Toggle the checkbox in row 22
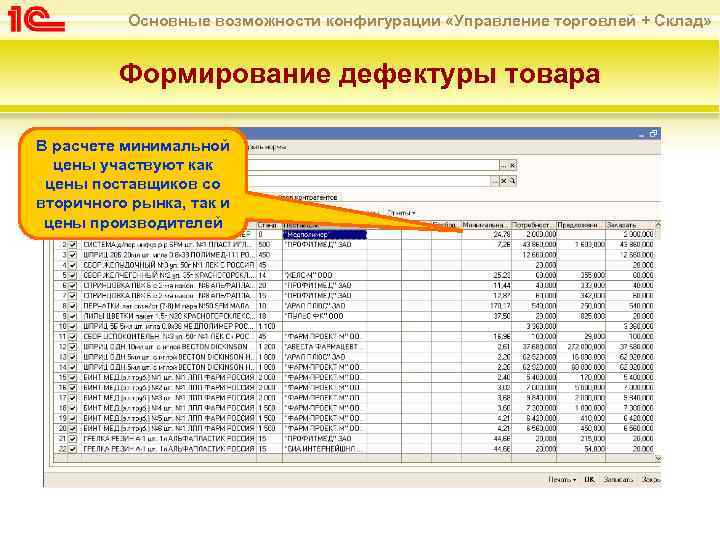Screen dimensions: 720x540 73,449
